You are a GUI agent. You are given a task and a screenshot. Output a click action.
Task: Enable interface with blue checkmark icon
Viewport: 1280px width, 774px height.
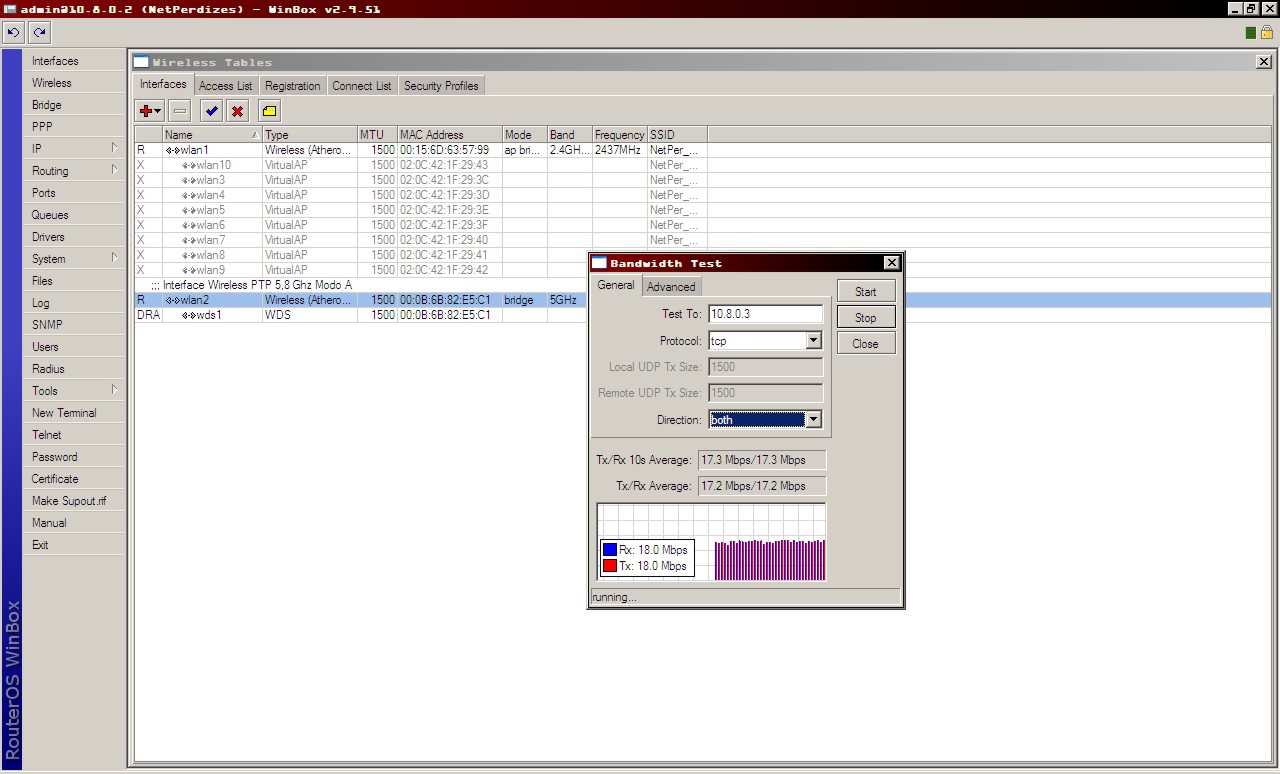click(x=211, y=111)
